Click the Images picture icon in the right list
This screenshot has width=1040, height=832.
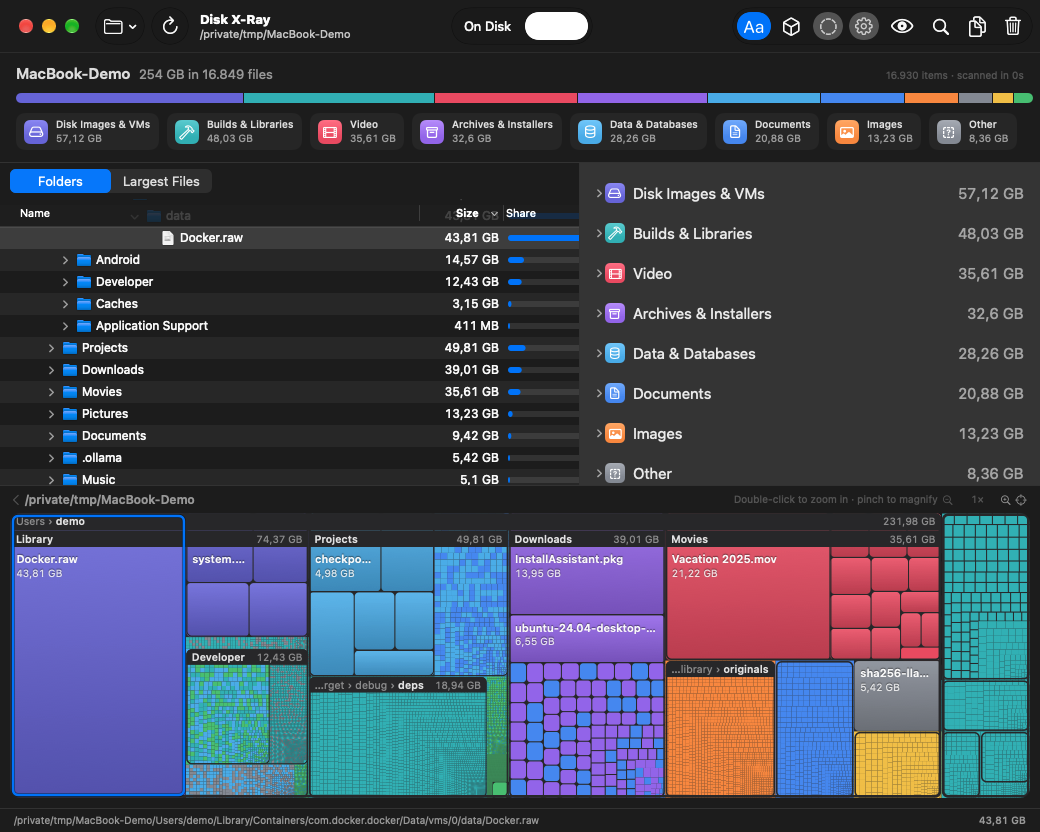click(x=615, y=433)
